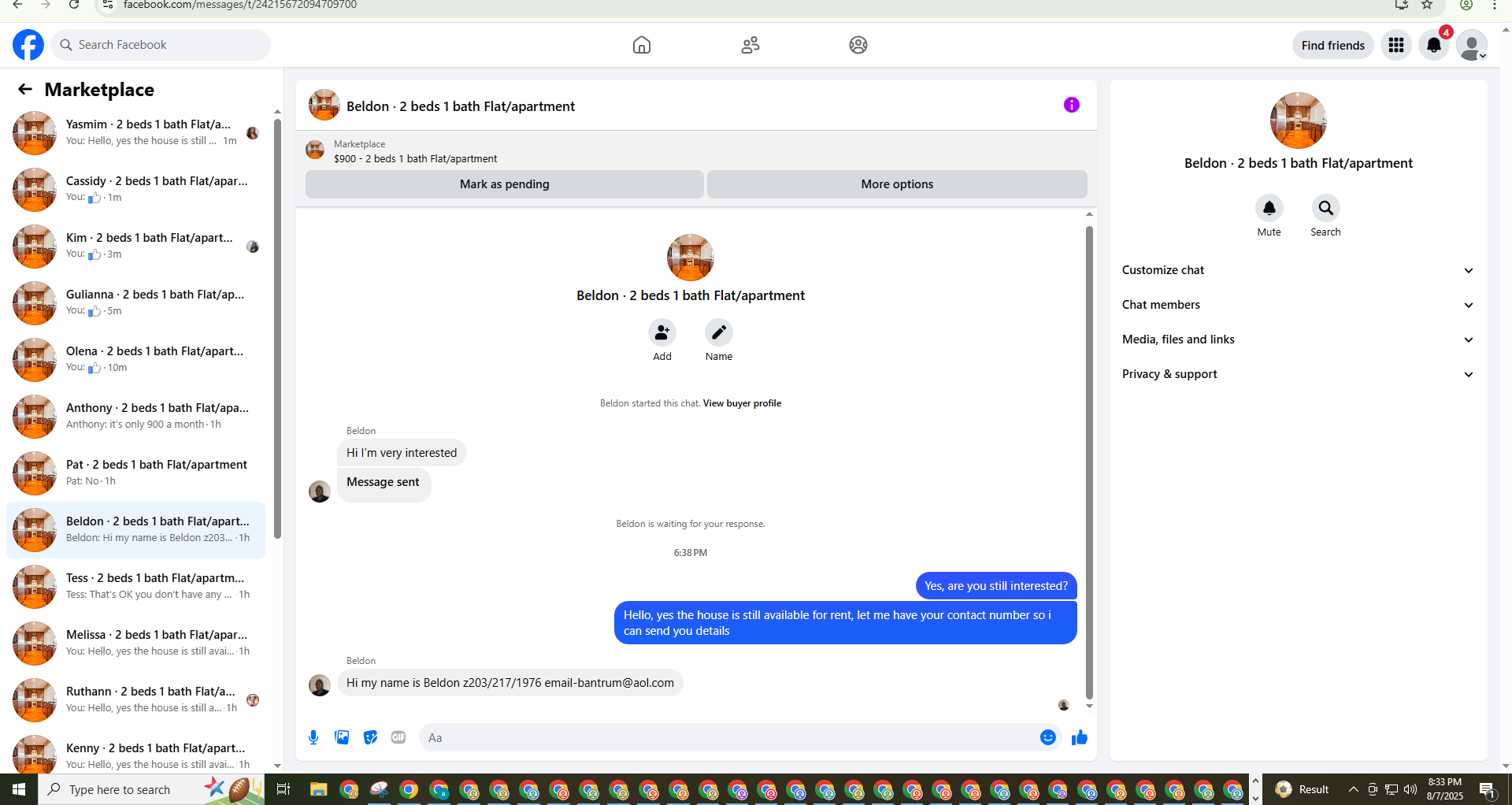The width and height of the screenshot is (1512, 805).
Task: Open the account profile picture menu
Action: 1472,45
